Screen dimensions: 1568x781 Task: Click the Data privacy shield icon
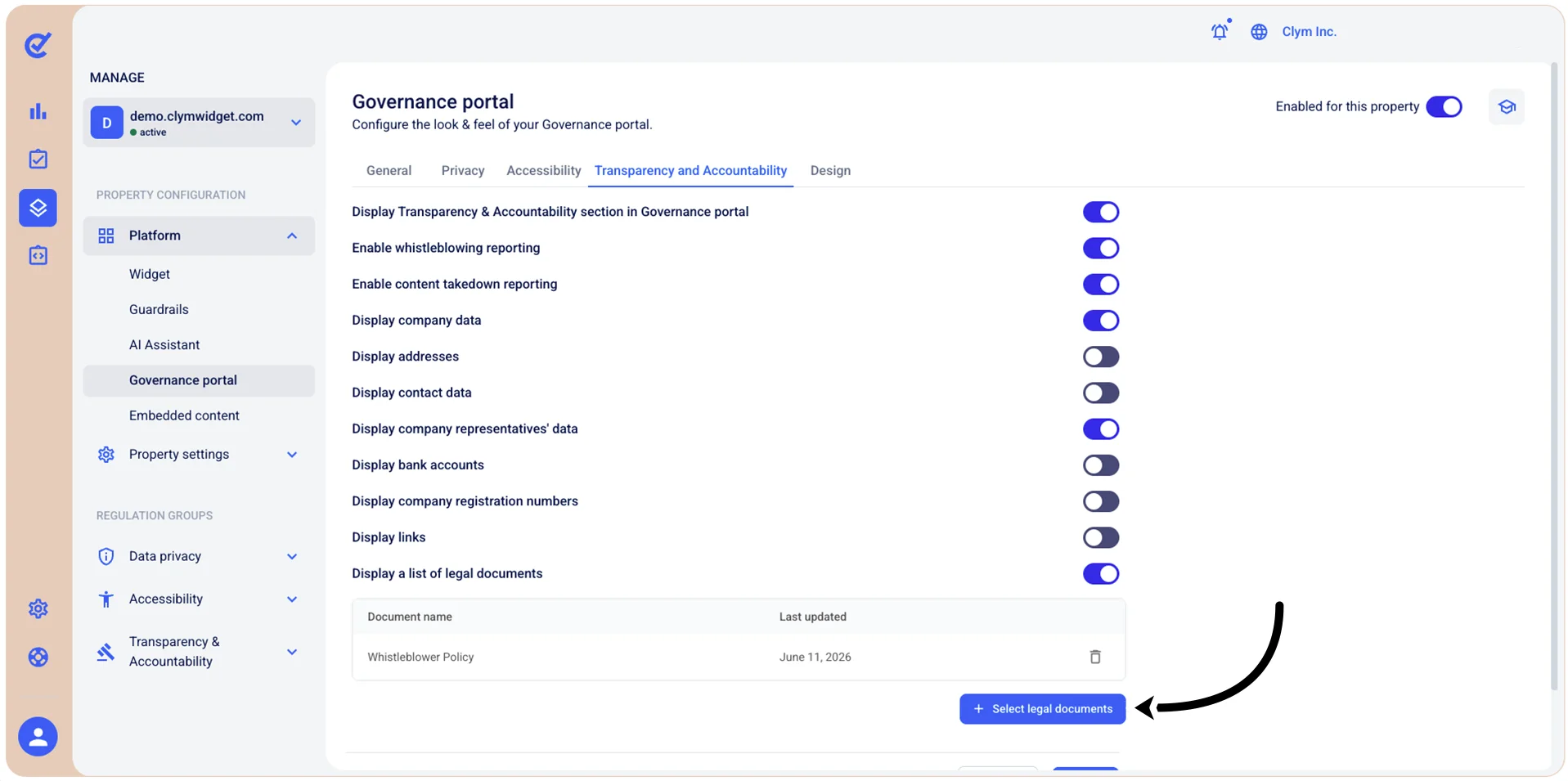(106, 556)
